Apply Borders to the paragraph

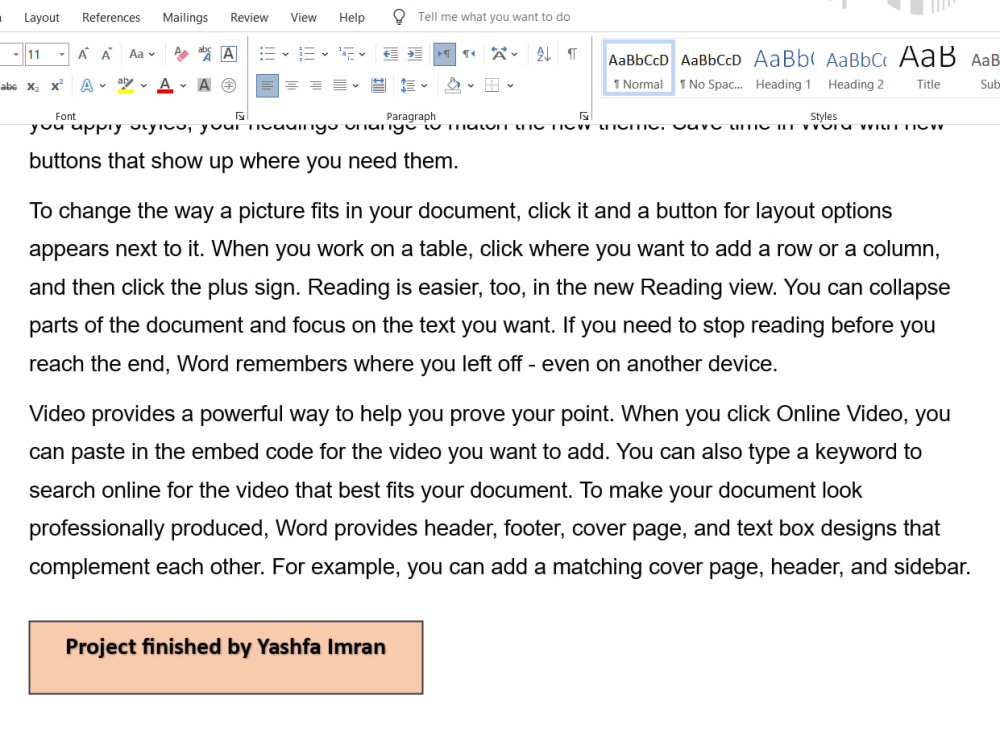[492, 85]
